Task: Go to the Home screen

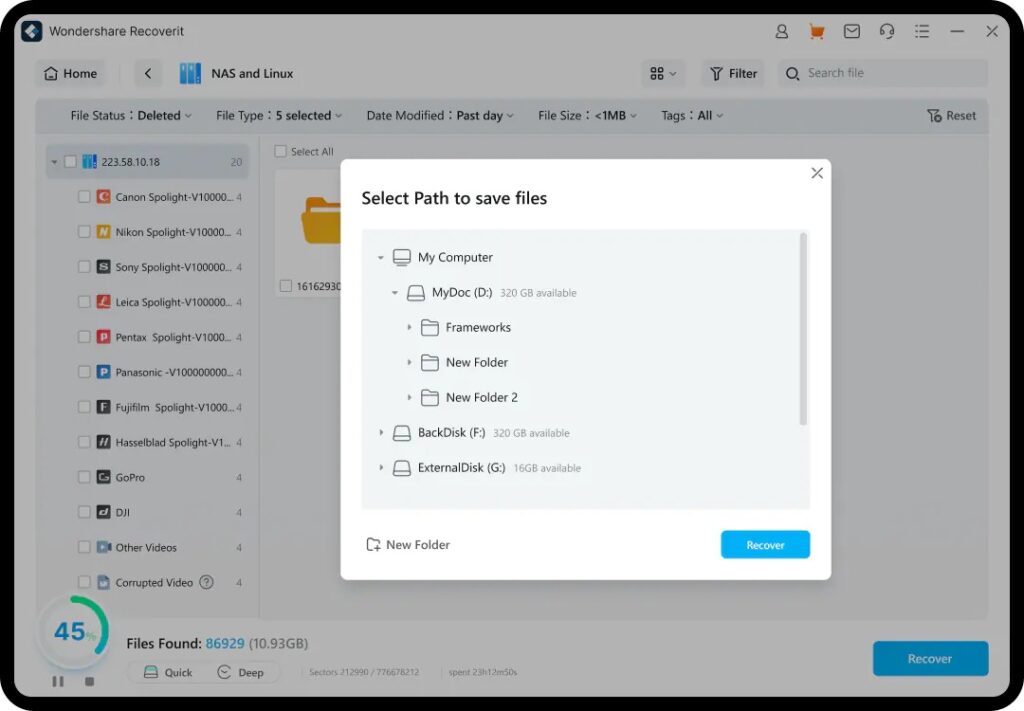Action: coord(71,73)
